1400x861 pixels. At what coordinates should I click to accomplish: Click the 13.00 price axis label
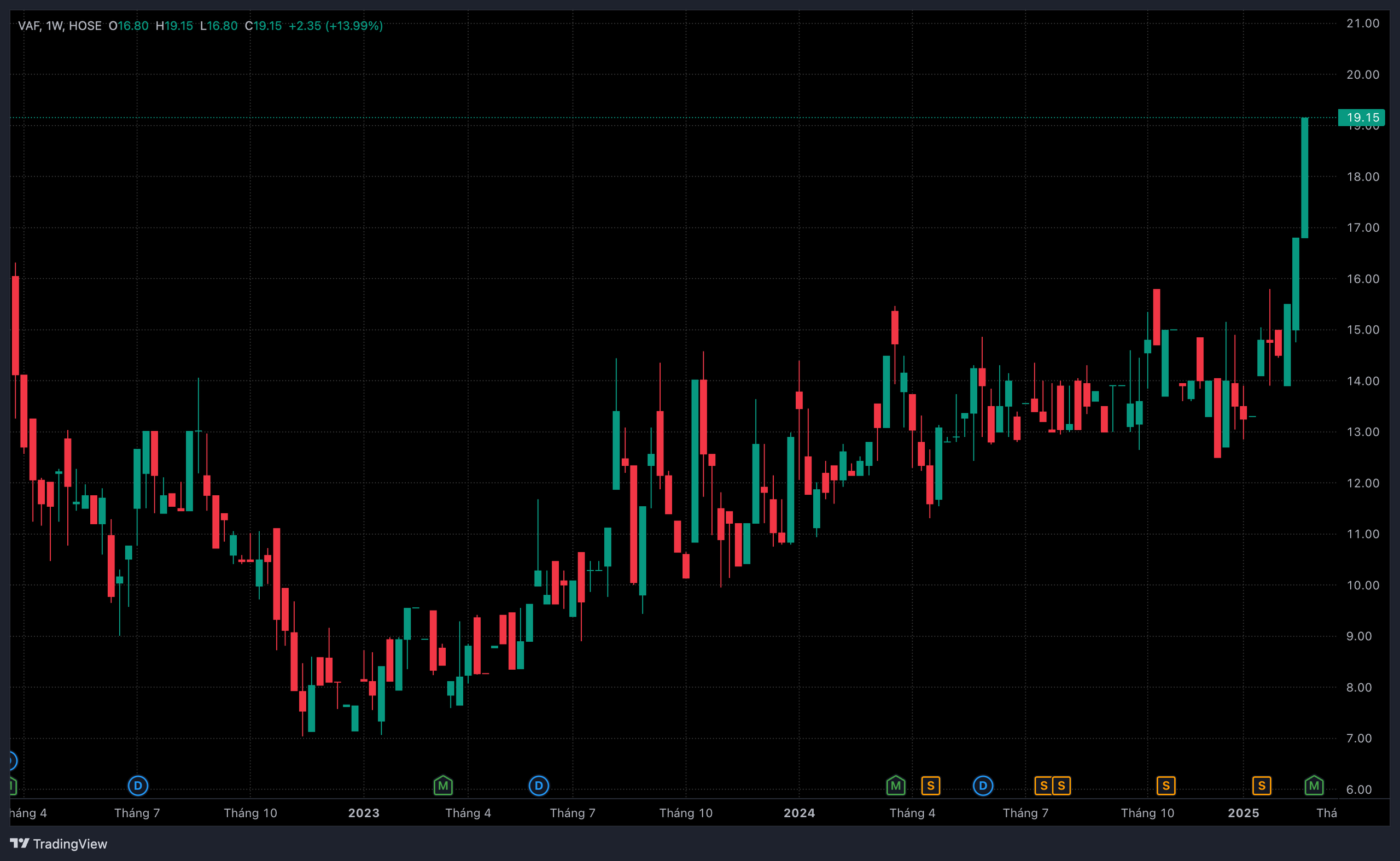1363,432
